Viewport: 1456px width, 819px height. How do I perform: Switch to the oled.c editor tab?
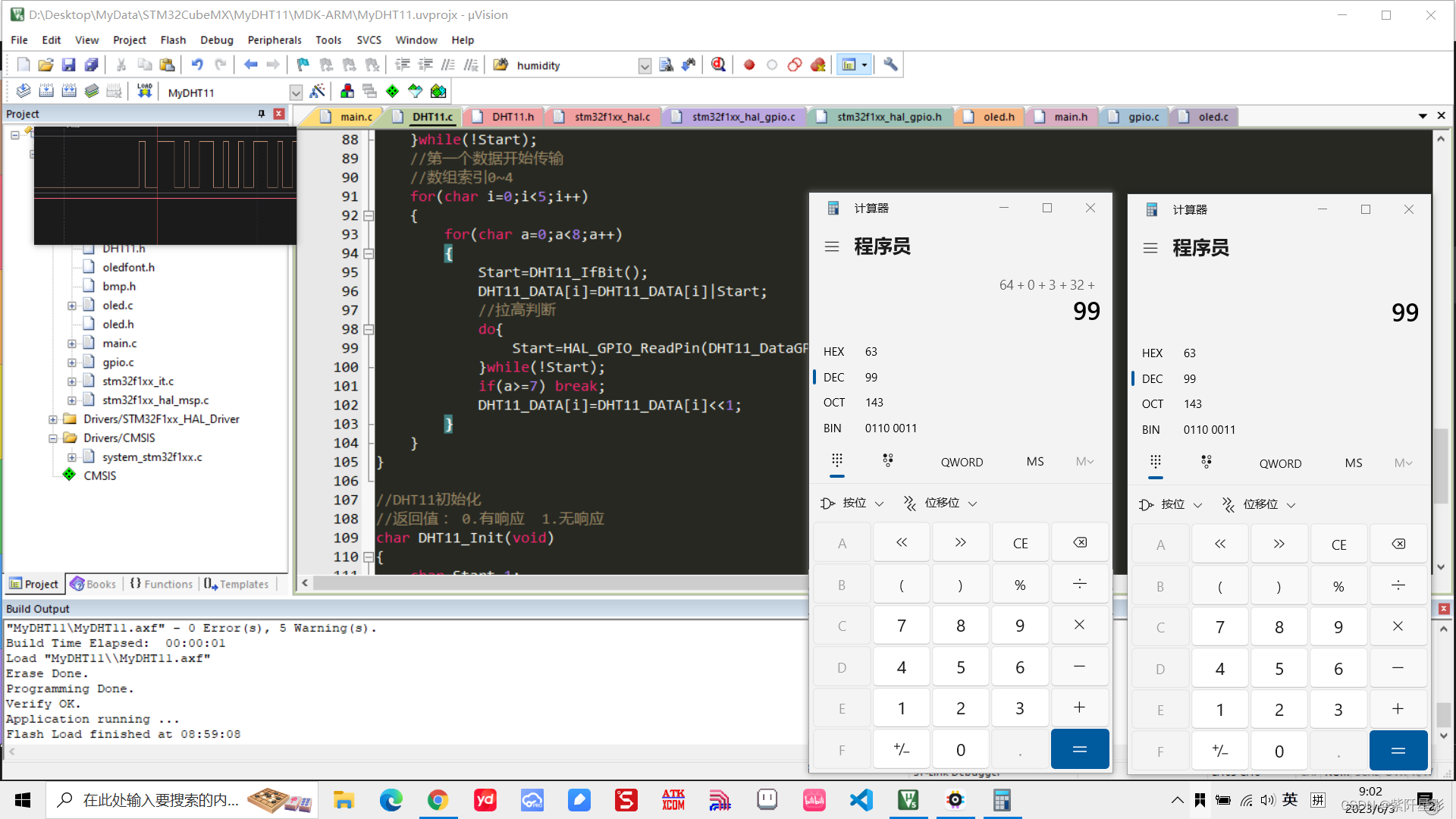coord(1206,117)
